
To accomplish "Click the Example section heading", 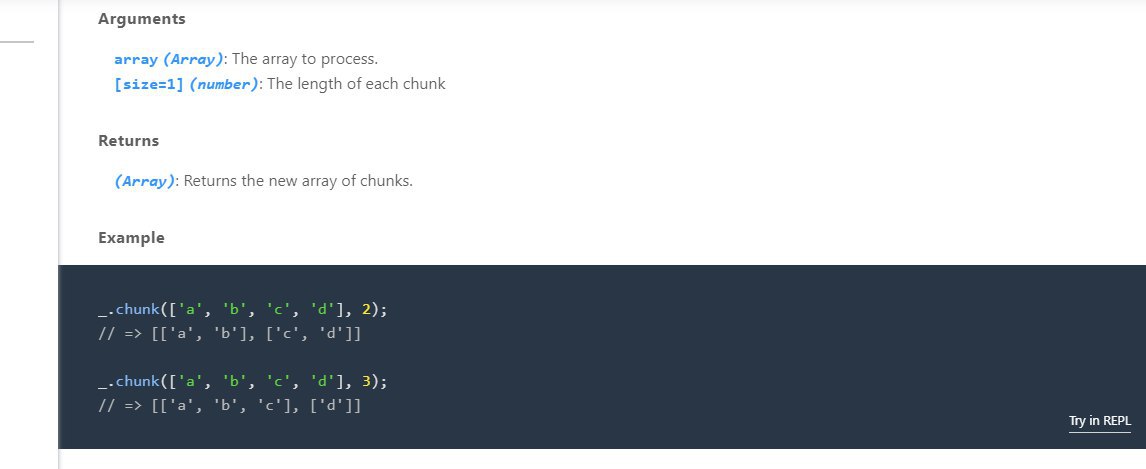I will [131, 238].
